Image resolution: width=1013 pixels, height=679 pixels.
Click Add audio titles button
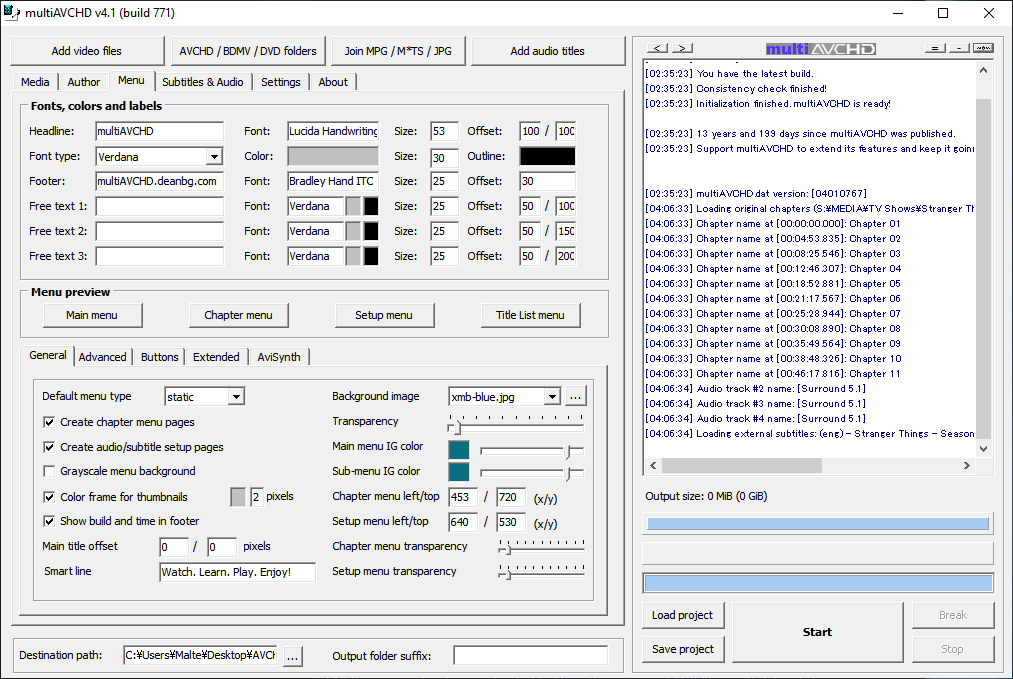(x=548, y=51)
